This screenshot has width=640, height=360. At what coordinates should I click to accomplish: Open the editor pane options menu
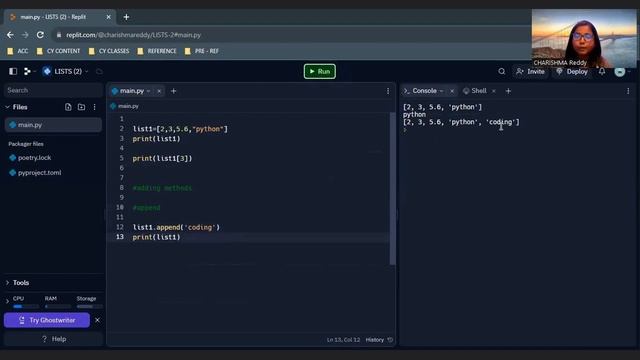tap(388, 91)
